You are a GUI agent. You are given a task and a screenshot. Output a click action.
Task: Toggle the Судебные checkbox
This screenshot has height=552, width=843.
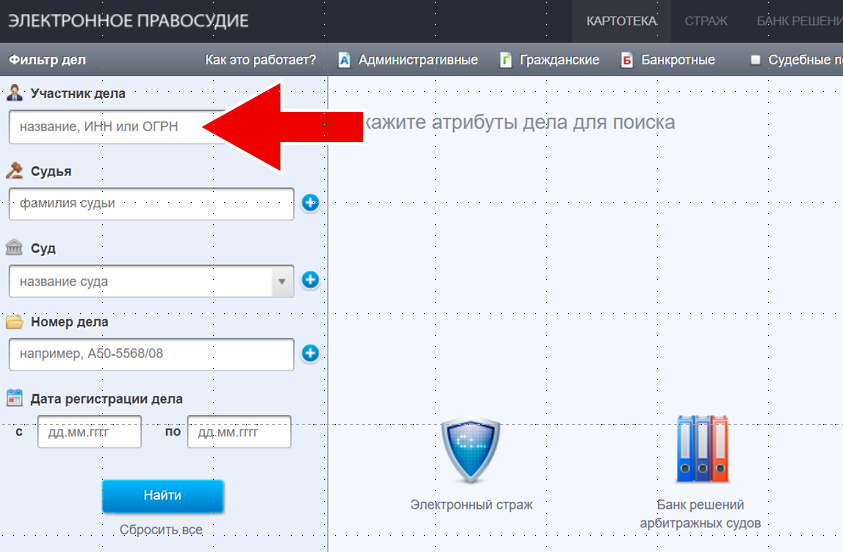tap(755, 60)
